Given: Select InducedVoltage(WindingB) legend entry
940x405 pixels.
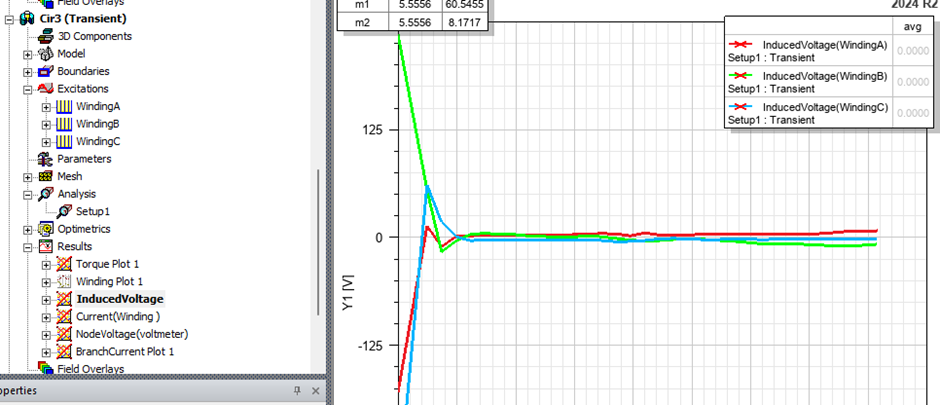Looking at the screenshot, I should point(824,75).
